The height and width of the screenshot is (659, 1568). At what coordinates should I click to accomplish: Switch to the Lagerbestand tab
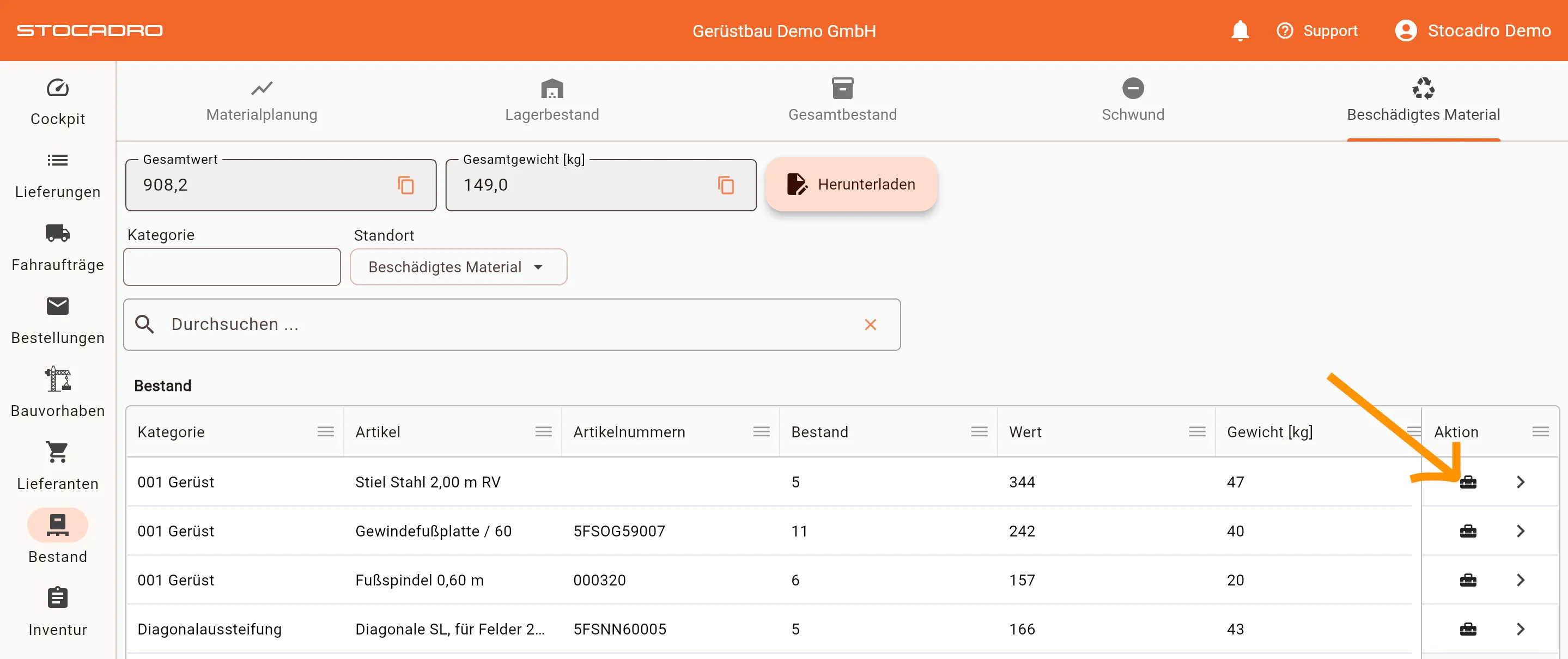click(x=551, y=101)
